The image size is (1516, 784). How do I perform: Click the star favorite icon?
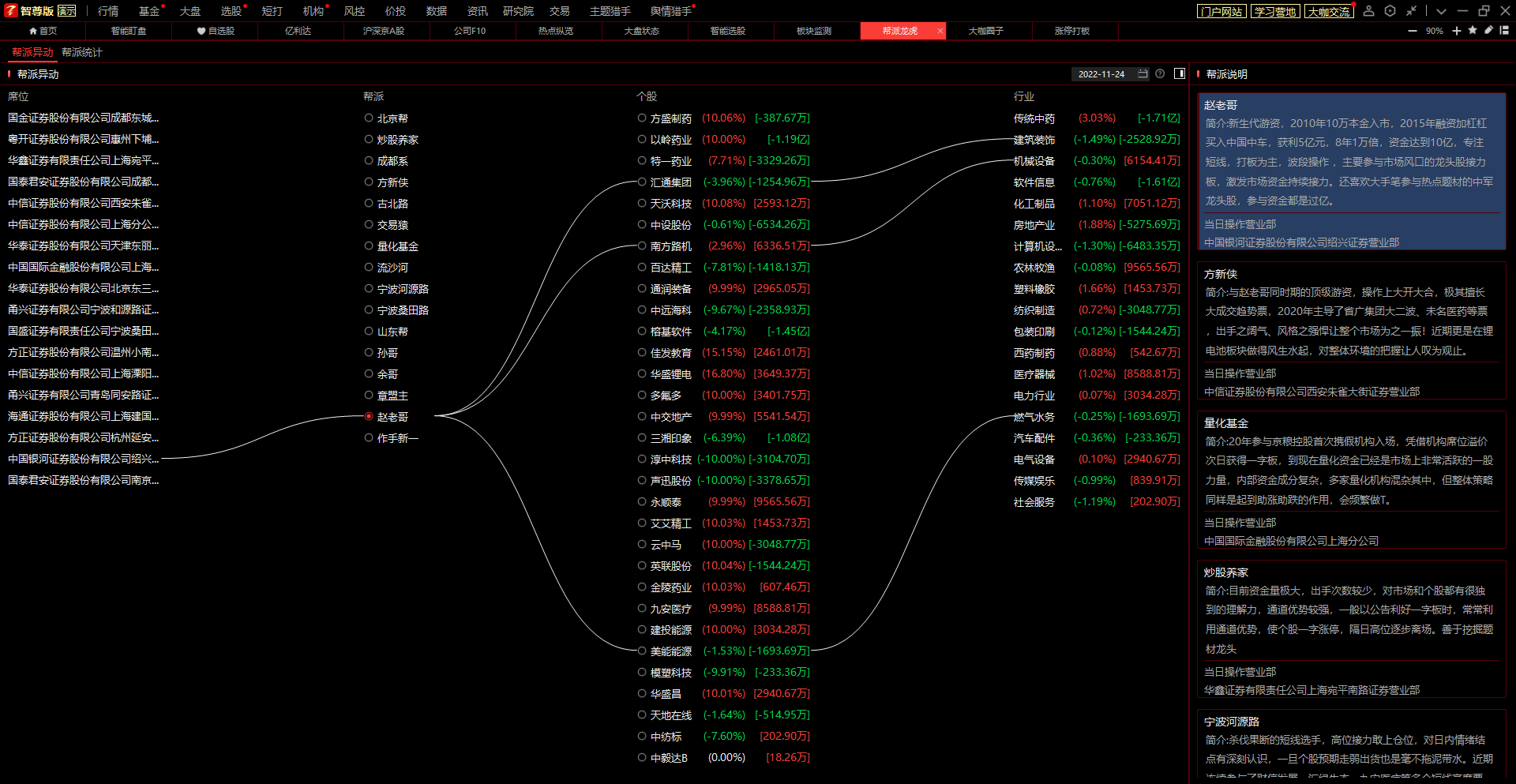coord(1473,30)
